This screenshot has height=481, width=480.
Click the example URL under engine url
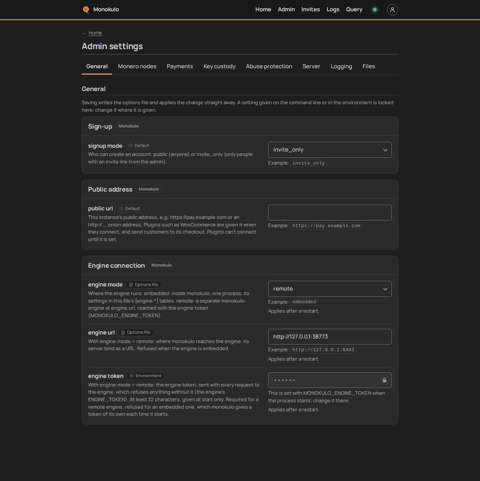point(323,350)
